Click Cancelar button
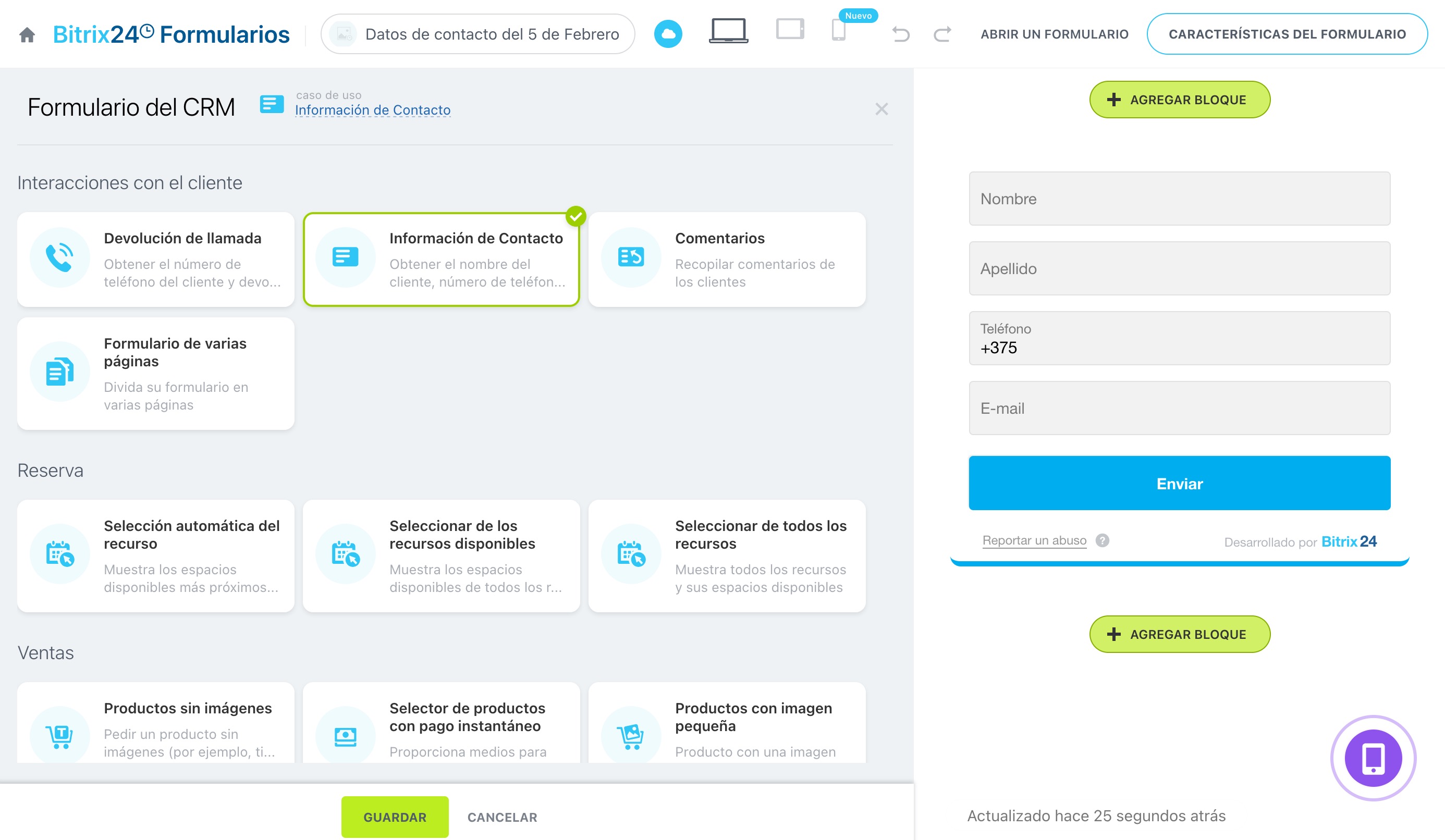This screenshot has height=840, width=1445. (501, 817)
